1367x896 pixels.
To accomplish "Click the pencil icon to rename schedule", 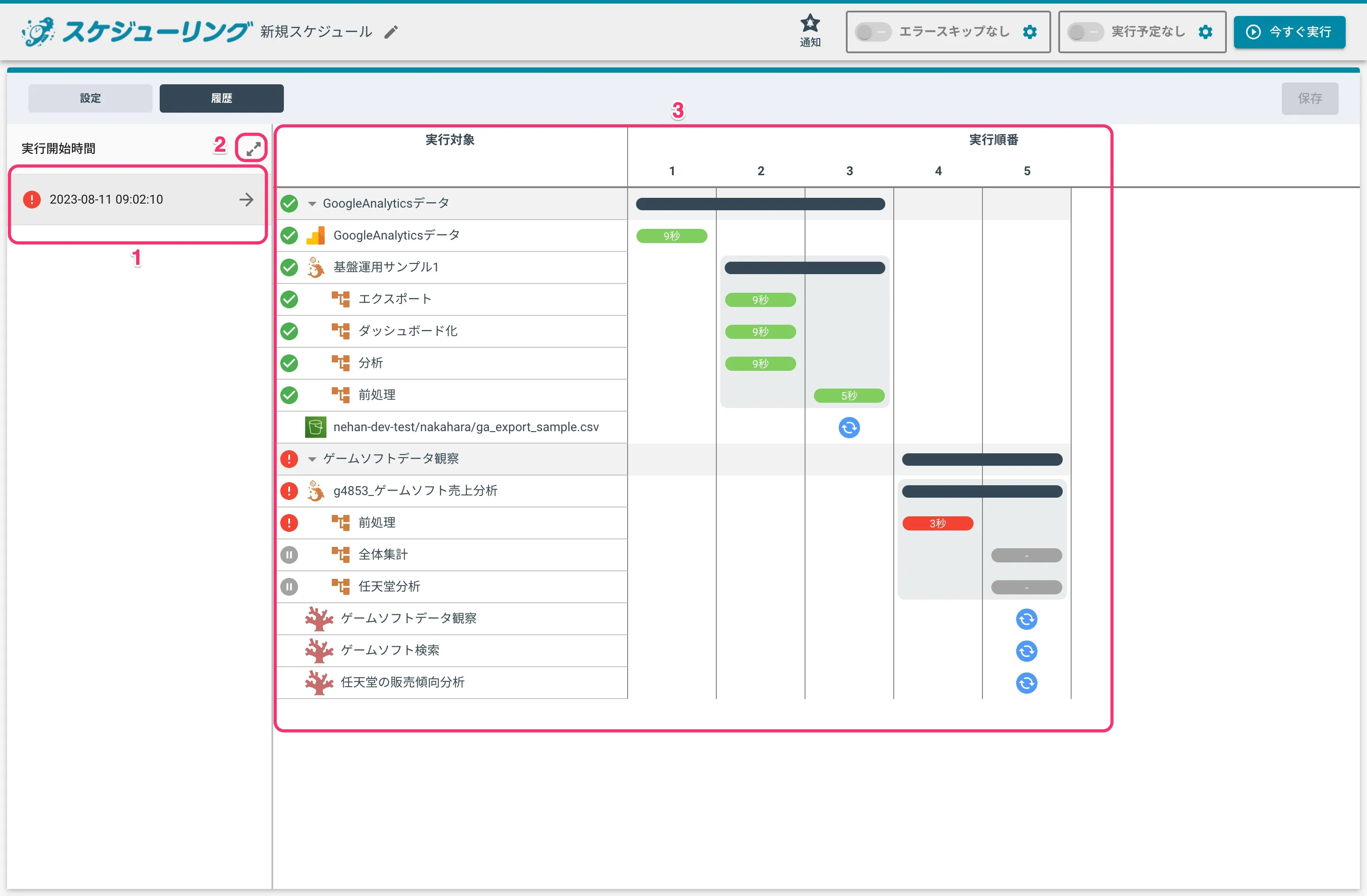I will [391, 32].
